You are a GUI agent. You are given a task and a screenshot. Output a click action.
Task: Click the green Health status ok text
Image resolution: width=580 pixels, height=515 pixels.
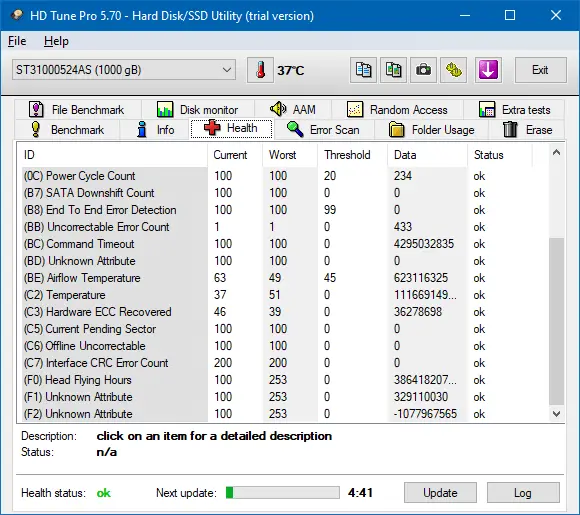(104, 493)
